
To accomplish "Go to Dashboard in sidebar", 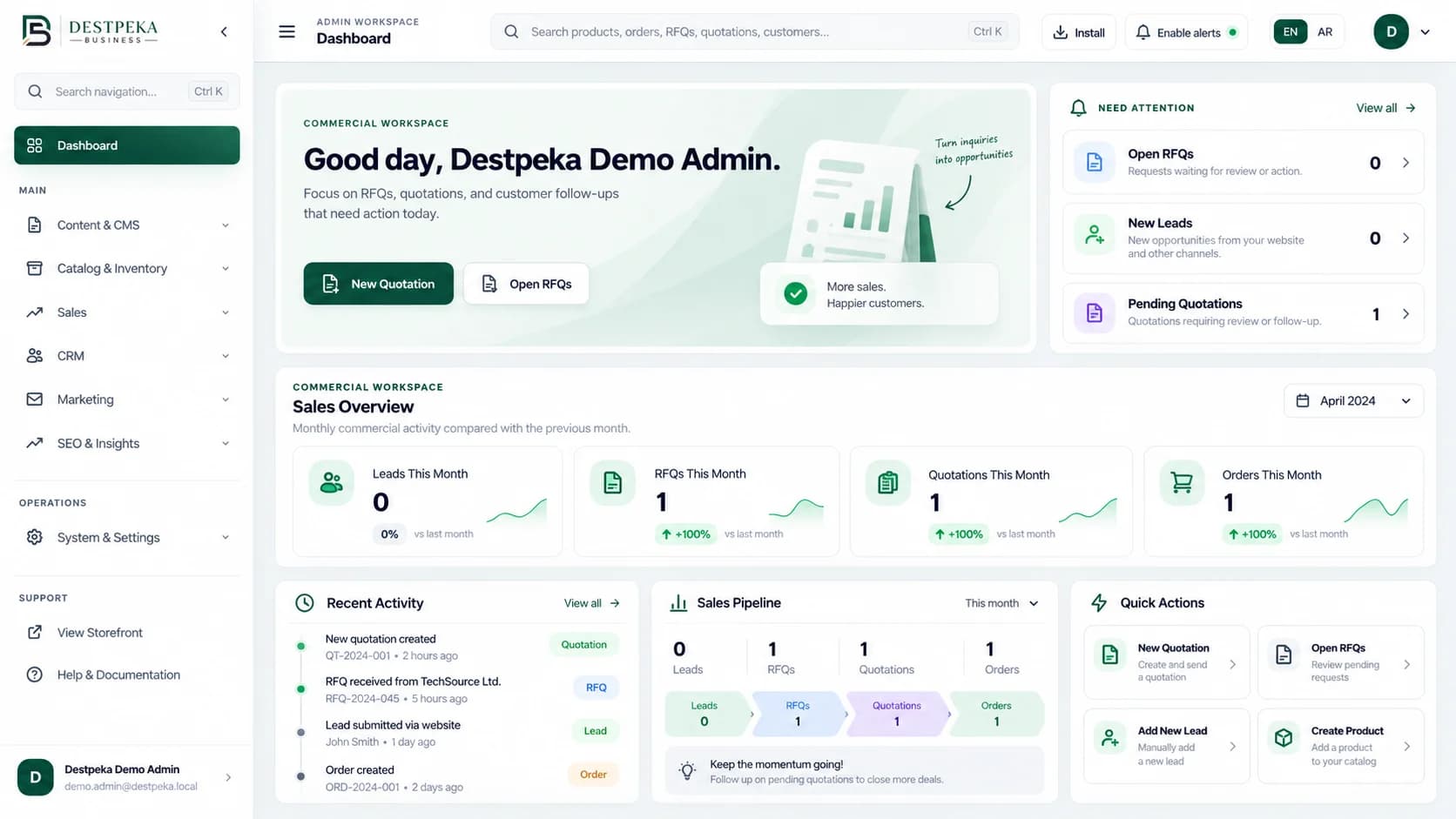I will pyautogui.click(x=126, y=145).
